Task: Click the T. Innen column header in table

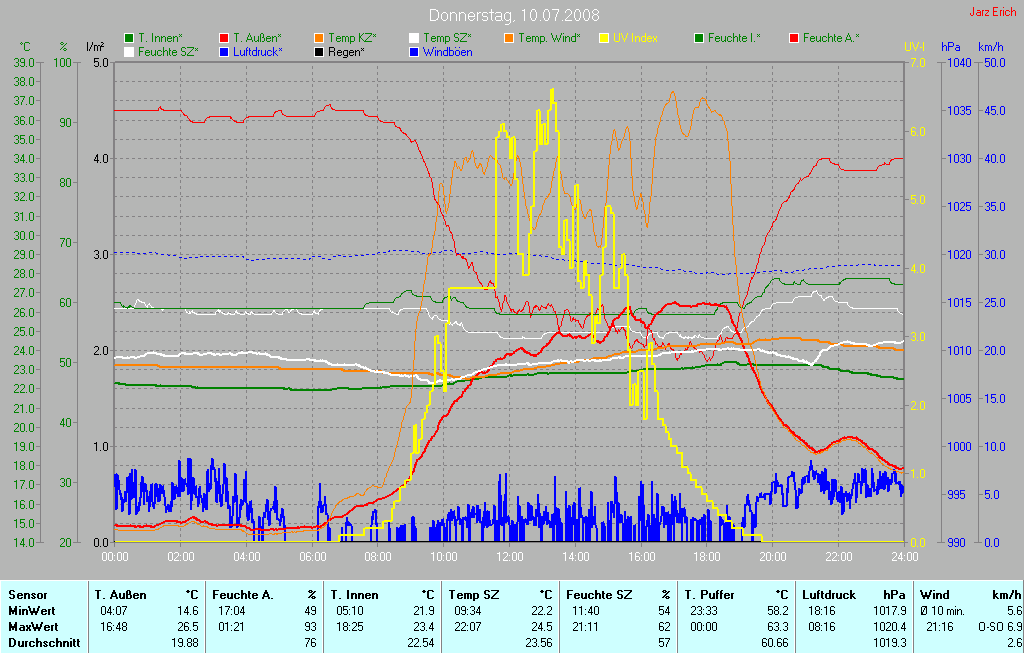Action: [x=354, y=595]
